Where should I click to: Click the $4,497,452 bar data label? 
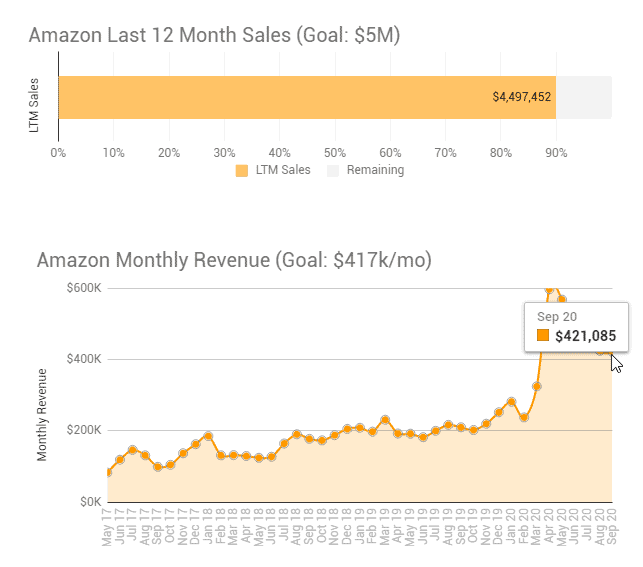[522, 97]
